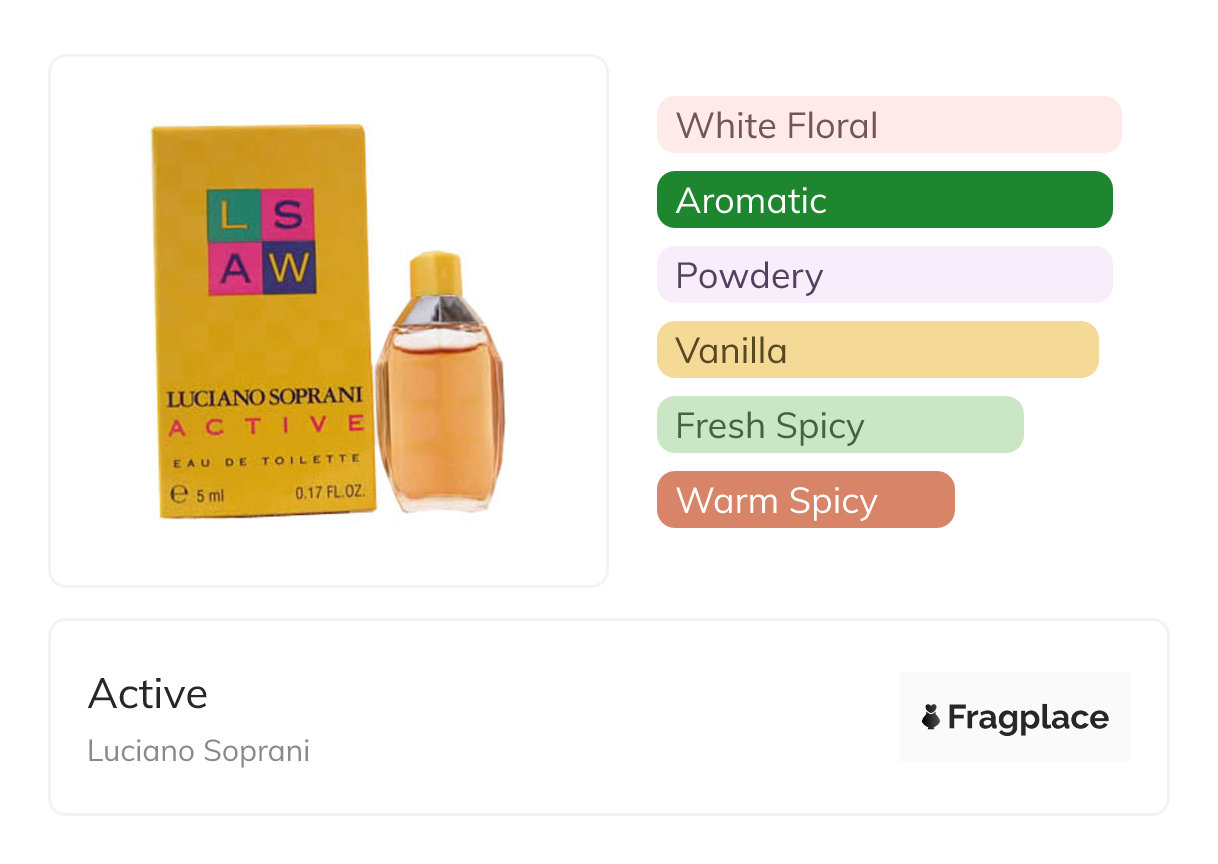This screenshot has width=1218, height=864.
Task: Select the Aromatic green accord bar
Action: coord(885,200)
